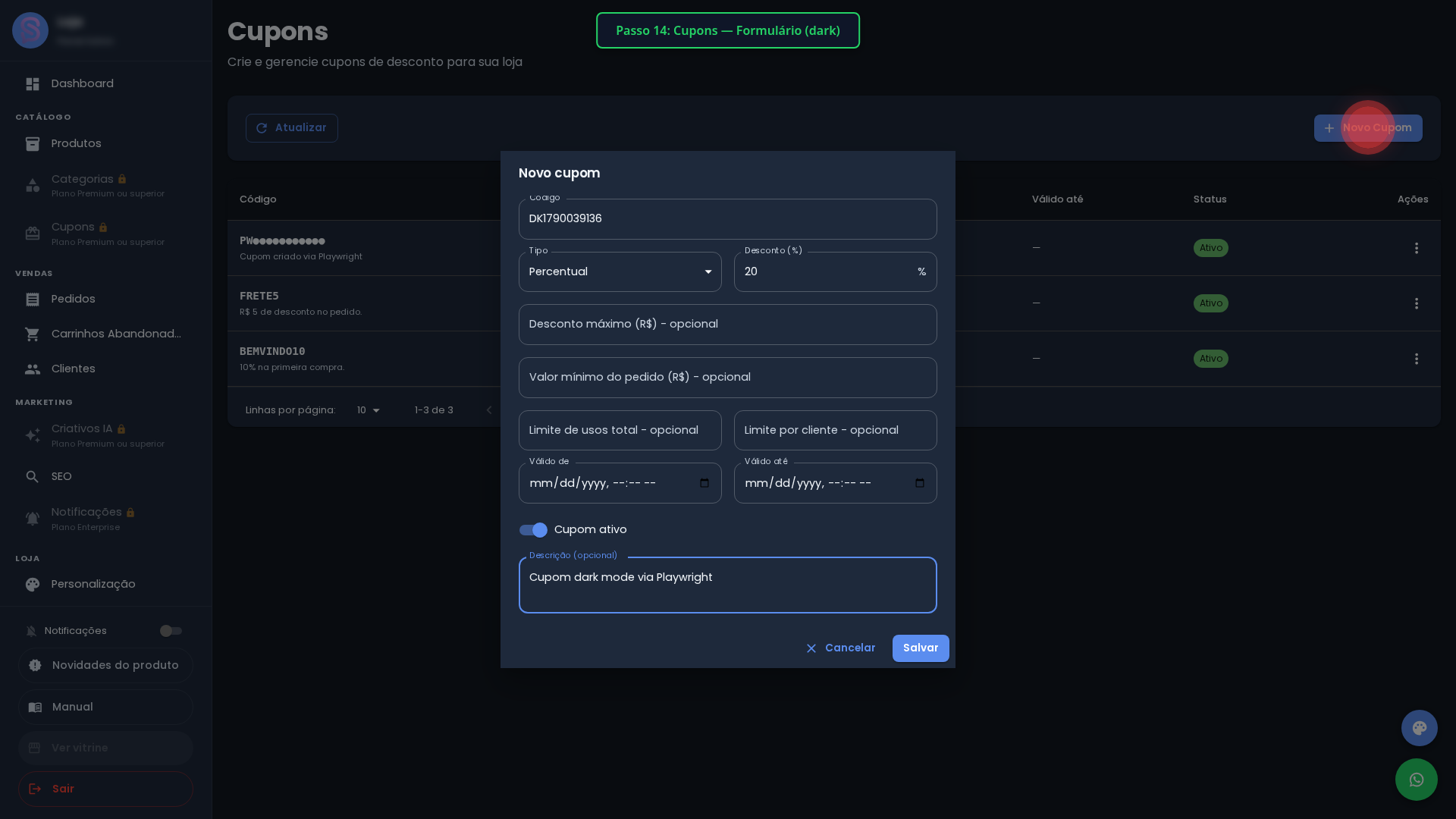Open the SEO sidebar item
1456x819 pixels.
[105, 477]
